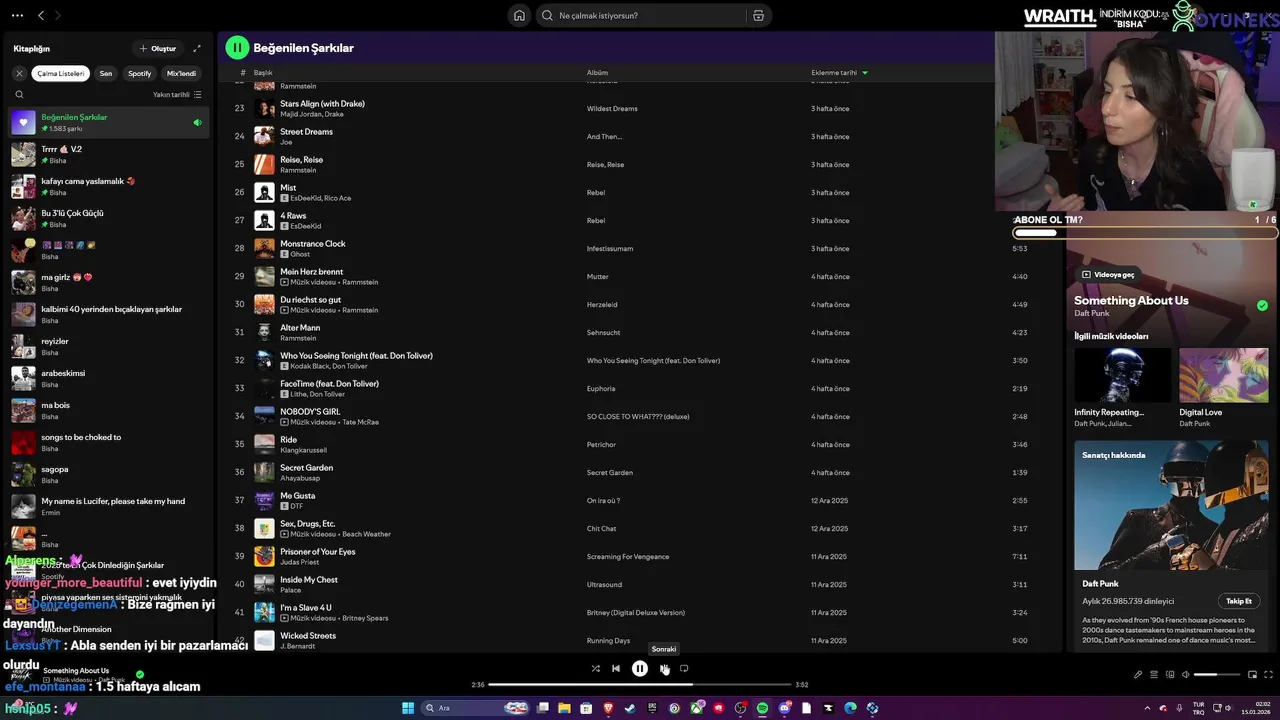The height and width of the screenshot is (720, 1280).
Task: Open the arabeskimsi playlist
Action: pyautogui.click(x=109, y=378)
